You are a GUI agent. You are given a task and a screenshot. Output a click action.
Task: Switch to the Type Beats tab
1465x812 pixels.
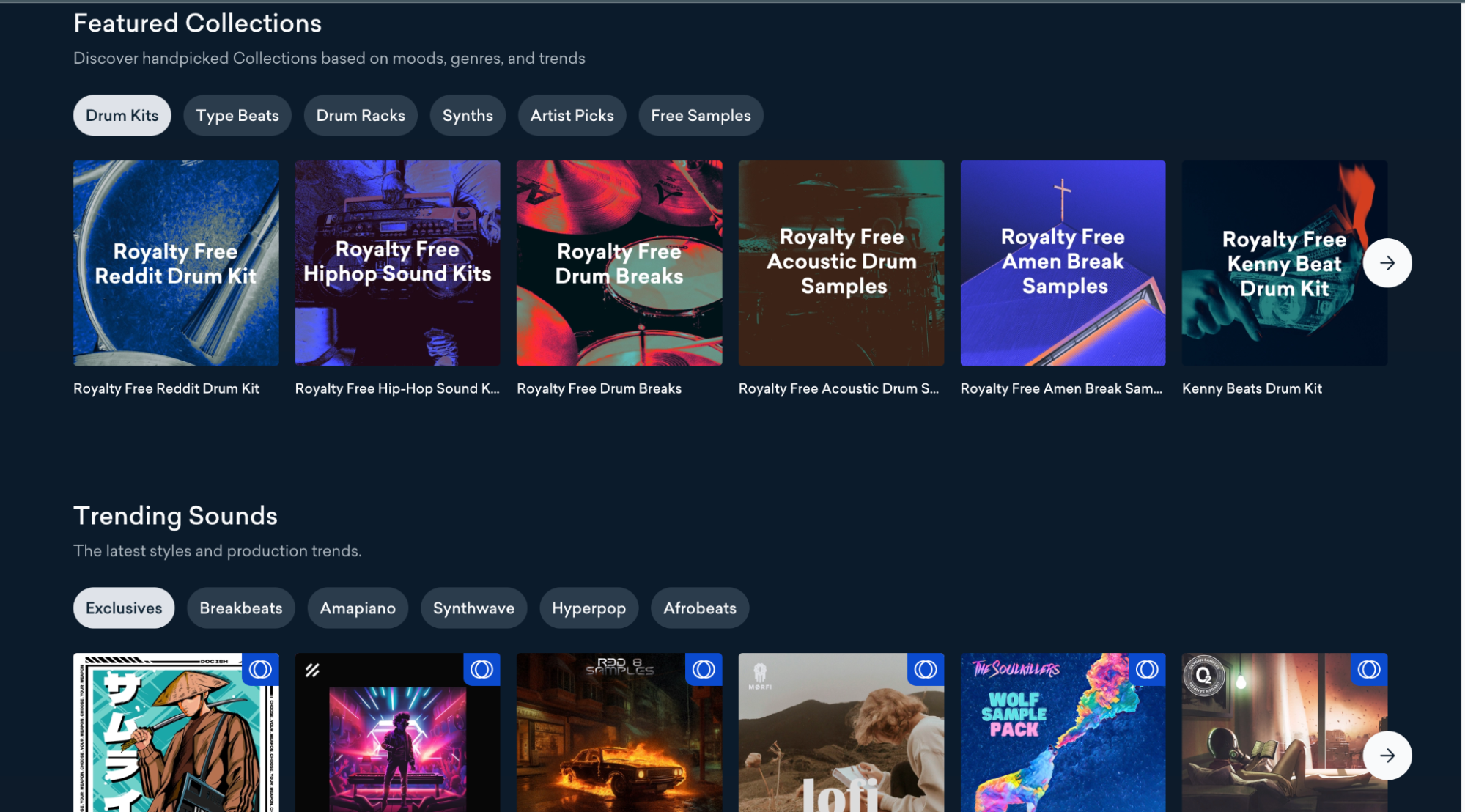(237, 115)
